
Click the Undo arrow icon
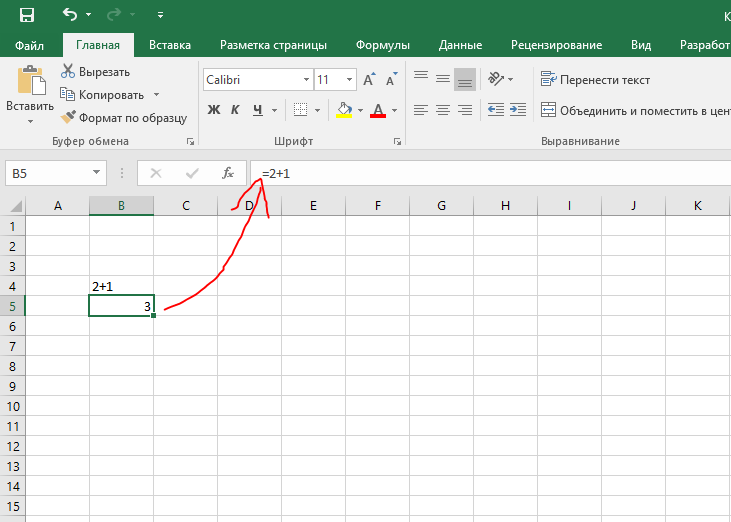click(x=70, y=14)
